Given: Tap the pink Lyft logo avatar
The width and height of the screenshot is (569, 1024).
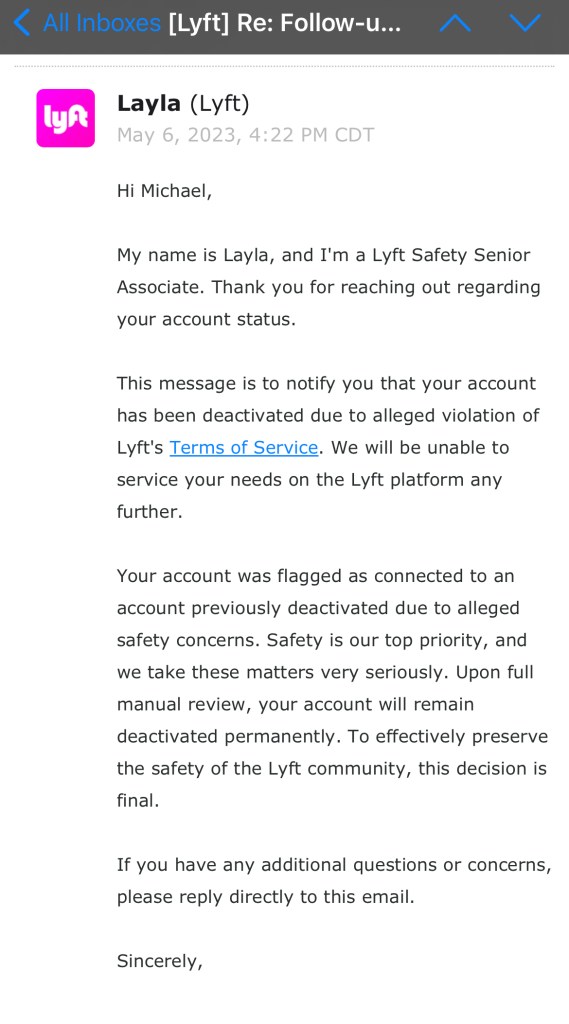Looking at the screenshot, I should click(x=65, y=118).
